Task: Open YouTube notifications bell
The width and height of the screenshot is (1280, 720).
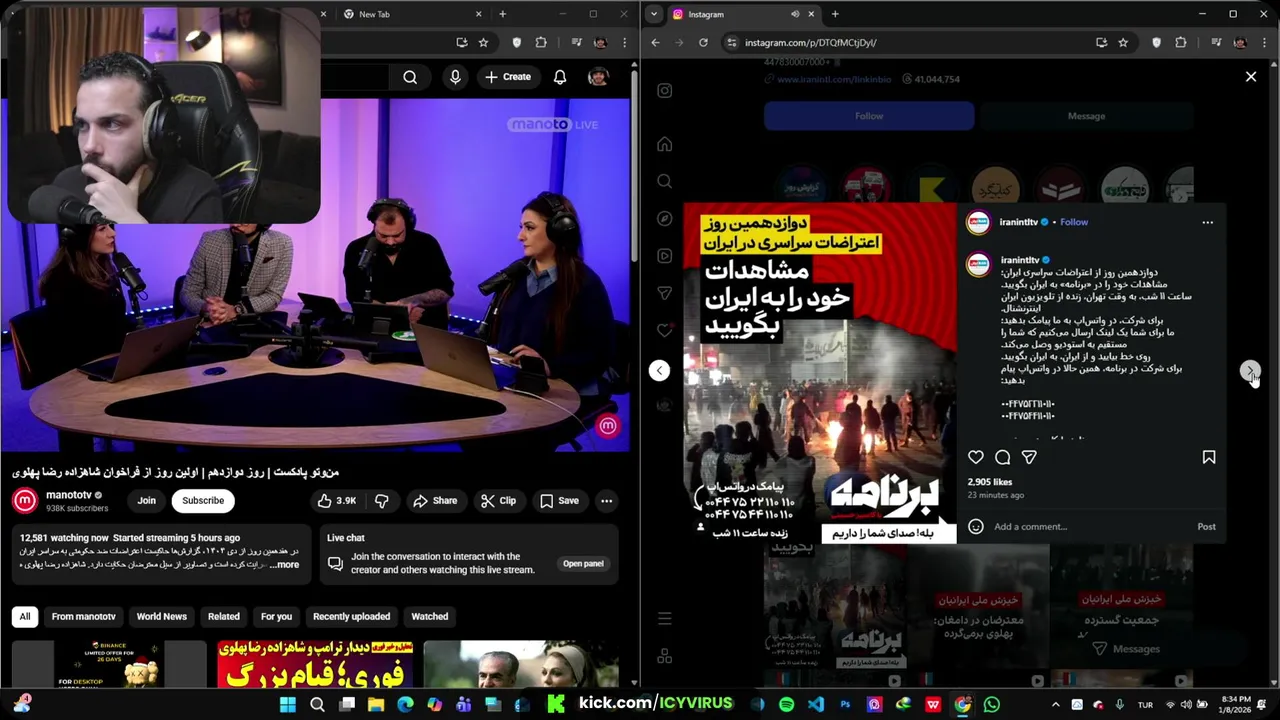Action: click(x=560, y=77)
